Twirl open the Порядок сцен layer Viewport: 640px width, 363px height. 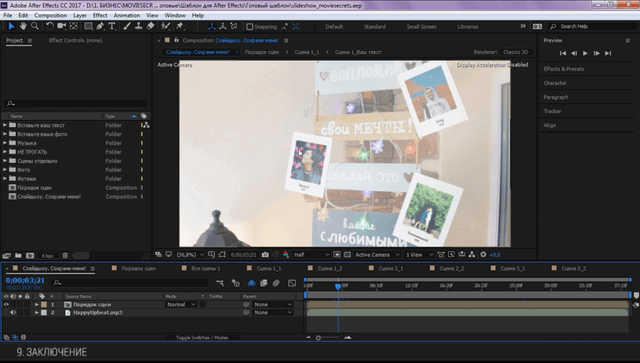36,304
